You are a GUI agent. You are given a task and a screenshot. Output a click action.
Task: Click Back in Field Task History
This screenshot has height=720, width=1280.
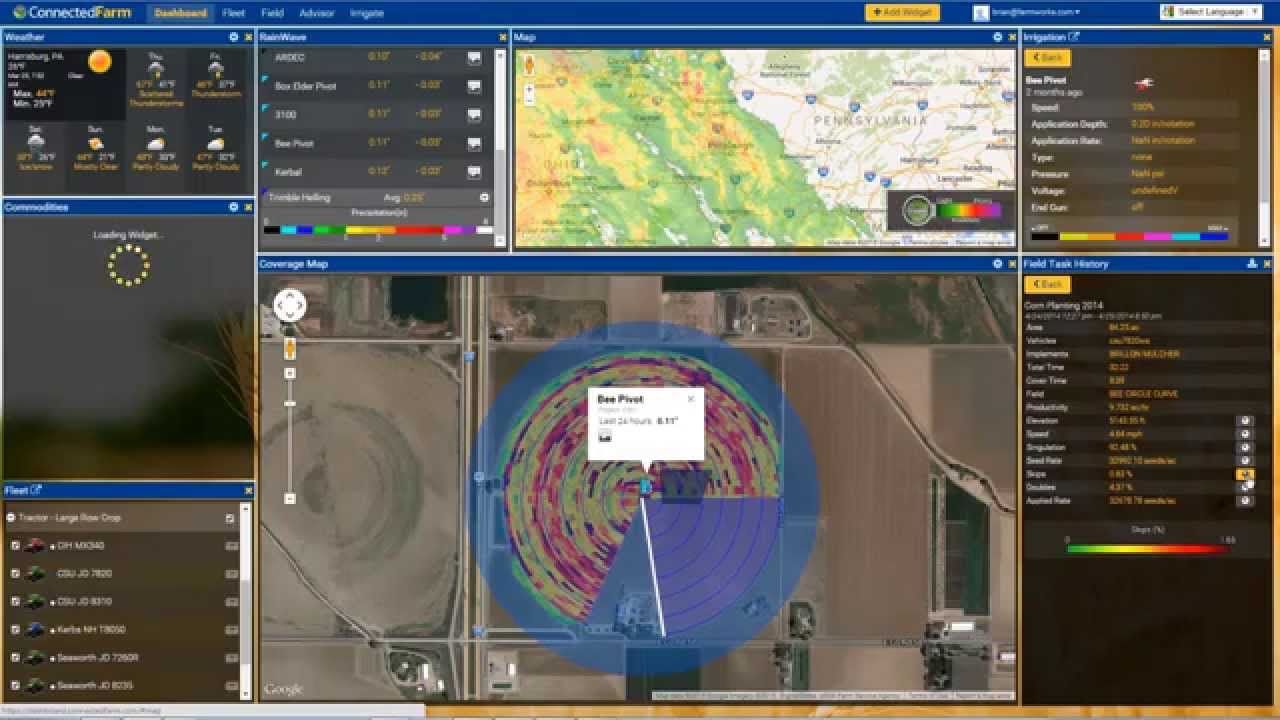coord(1048,284)
